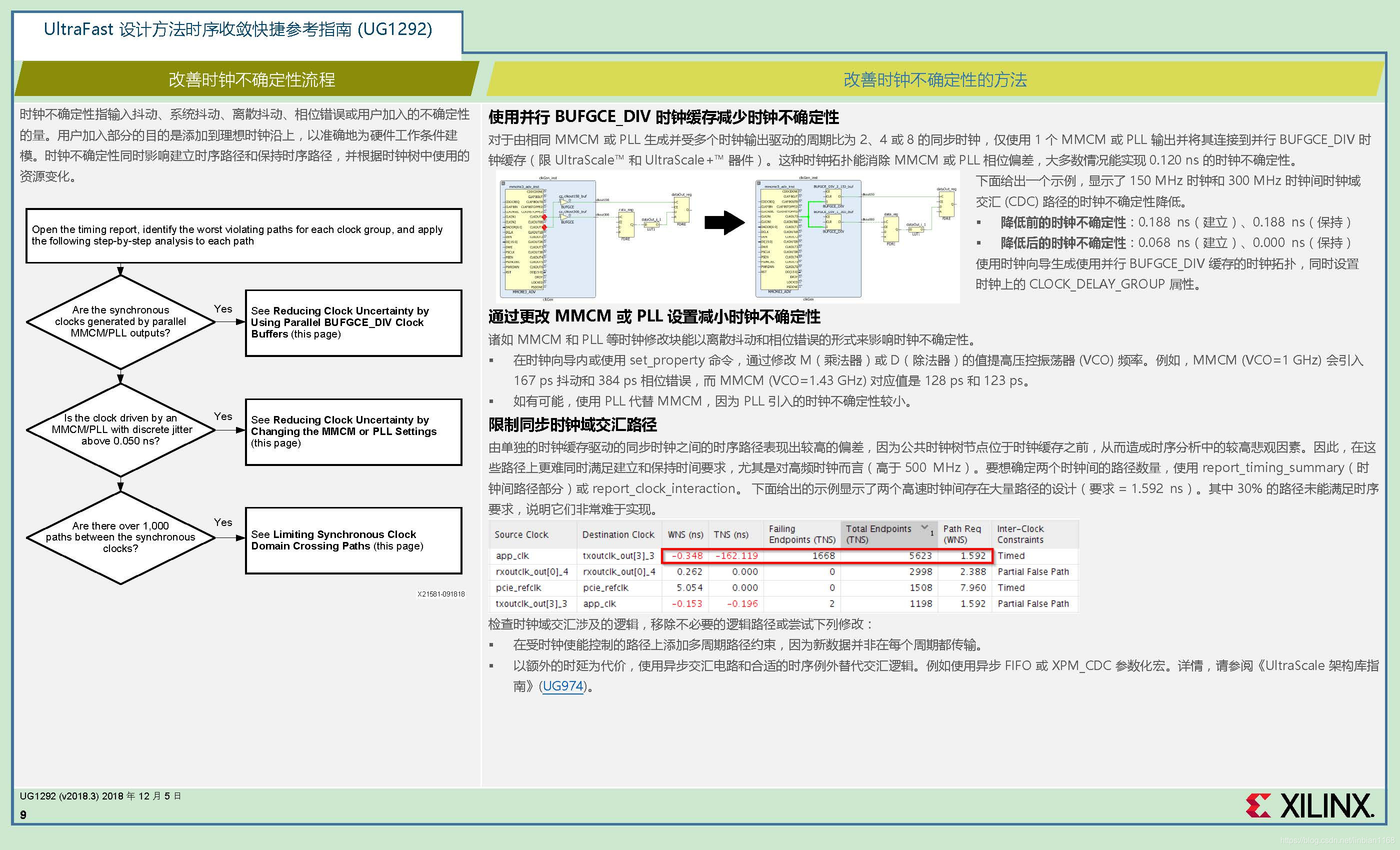Image resolution: width=1400 pixels, height=850 pixels.
Task: Open the UG974 hyperlink
Action: pos(563,686)
